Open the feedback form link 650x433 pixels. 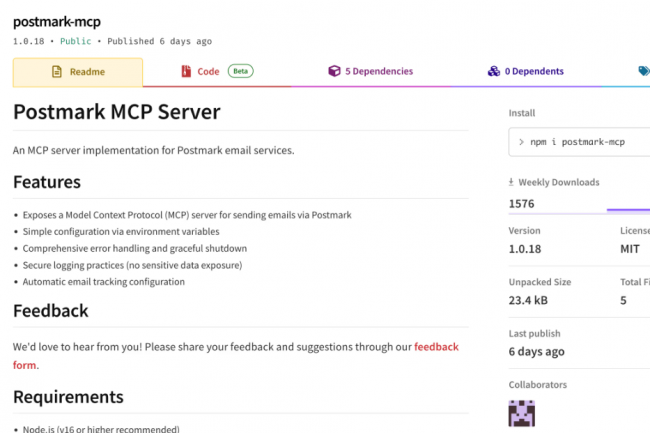coord(436,347)
